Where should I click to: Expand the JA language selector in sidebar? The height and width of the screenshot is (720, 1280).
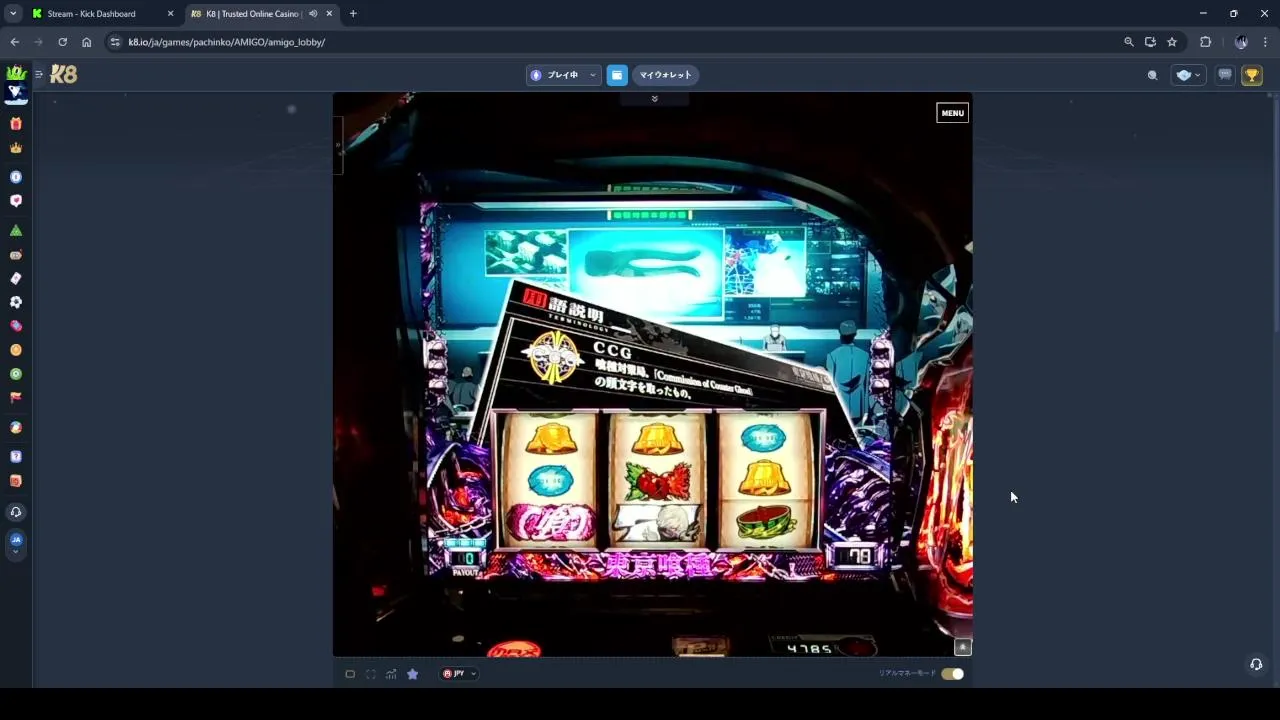pos(16,544)
